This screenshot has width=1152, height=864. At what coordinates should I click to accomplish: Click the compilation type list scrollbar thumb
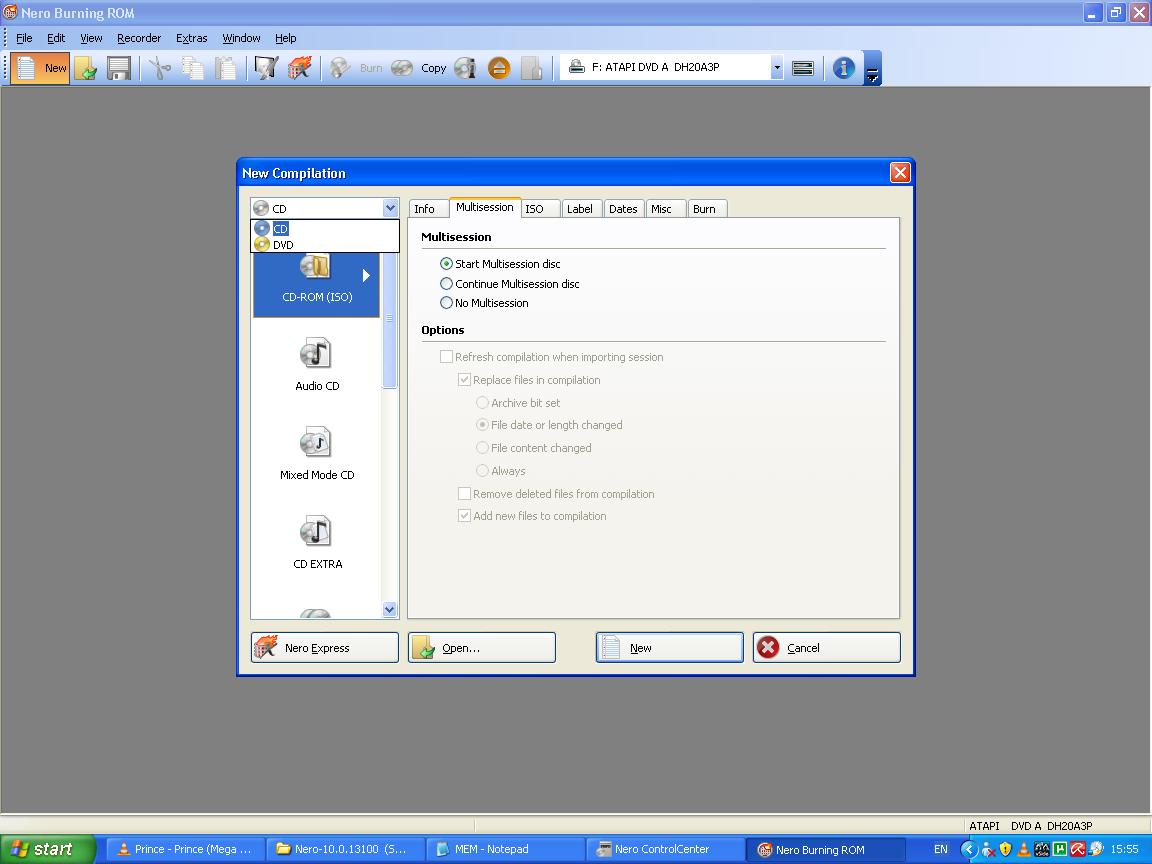[x=389, y=320]
